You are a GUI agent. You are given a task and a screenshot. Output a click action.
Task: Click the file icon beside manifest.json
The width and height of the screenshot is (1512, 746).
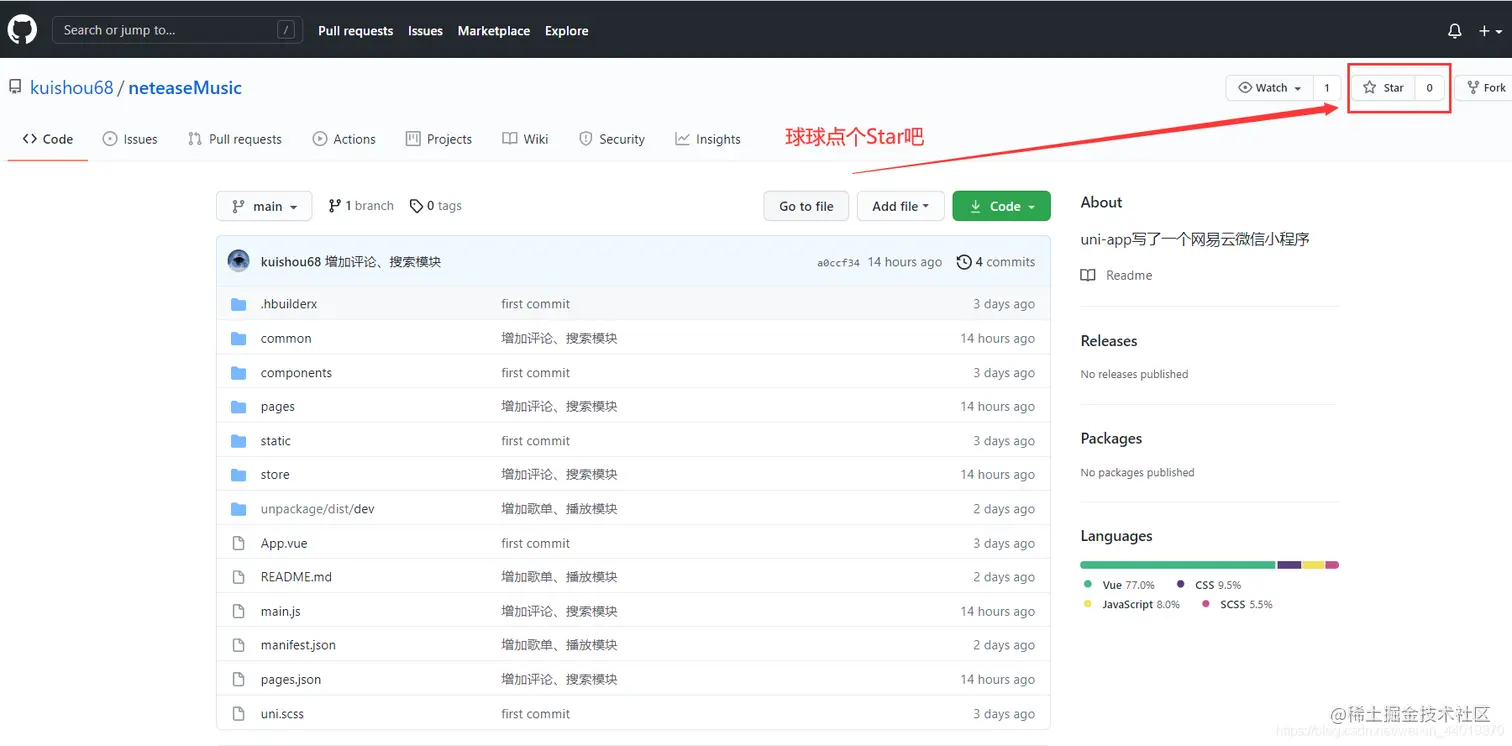(x=238, y=645)
